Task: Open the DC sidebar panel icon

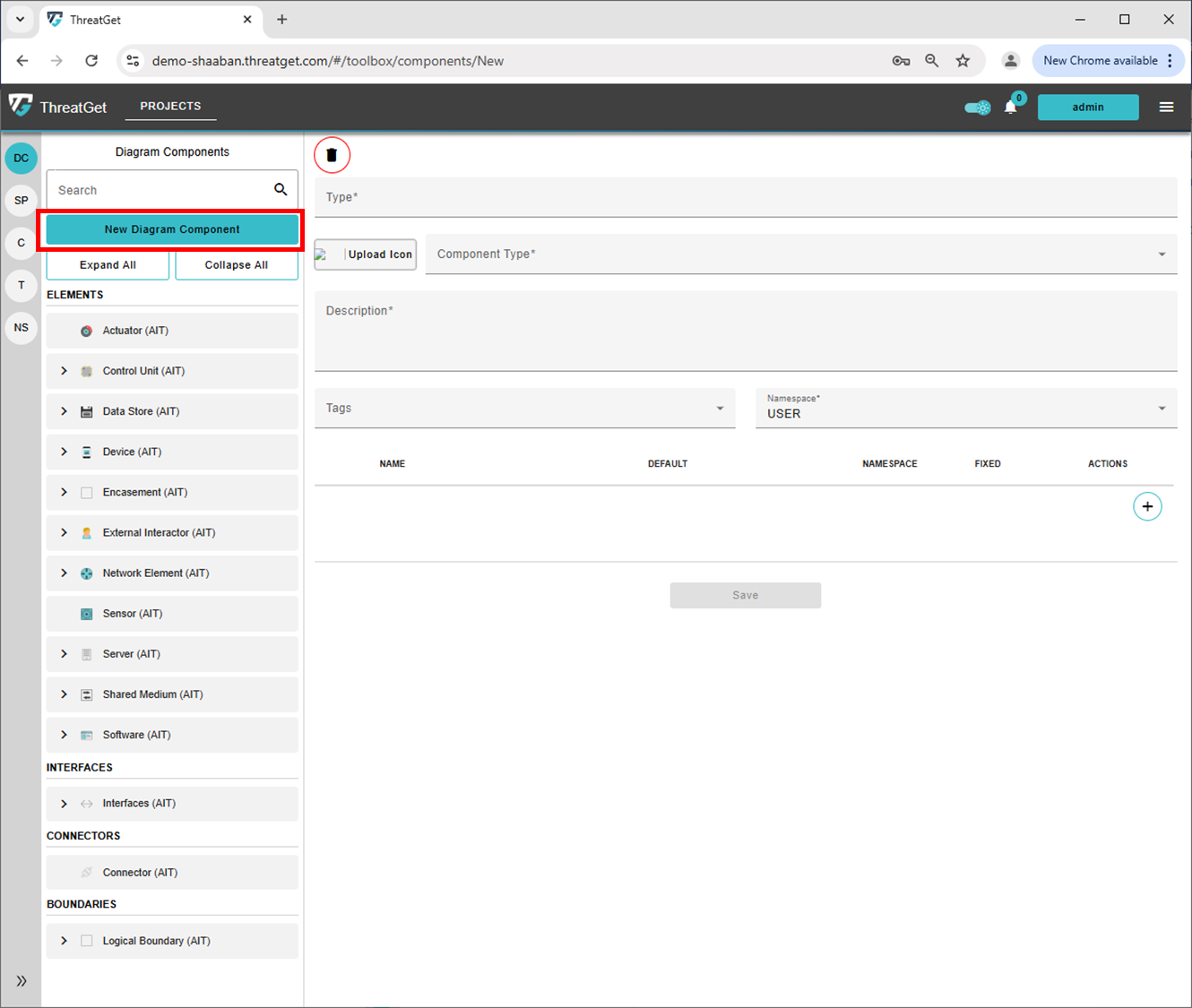Action: (x=21, y=158)
